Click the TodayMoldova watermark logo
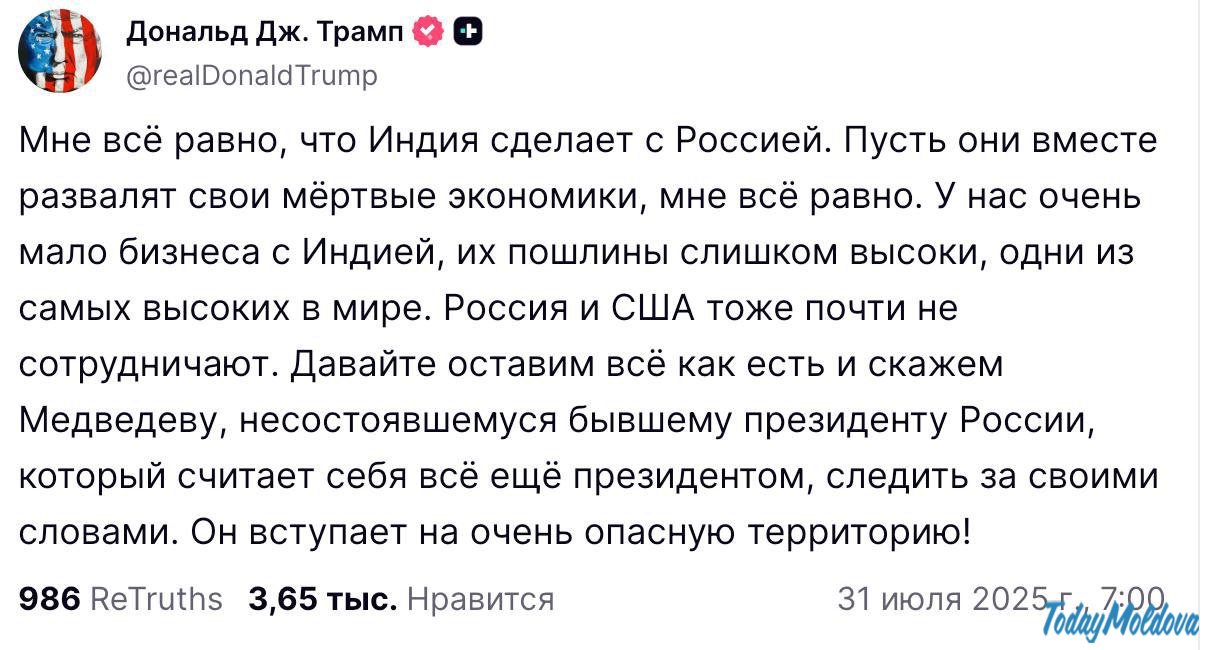This screenshot has width=1206, height=650. (x=1121, y=623)
